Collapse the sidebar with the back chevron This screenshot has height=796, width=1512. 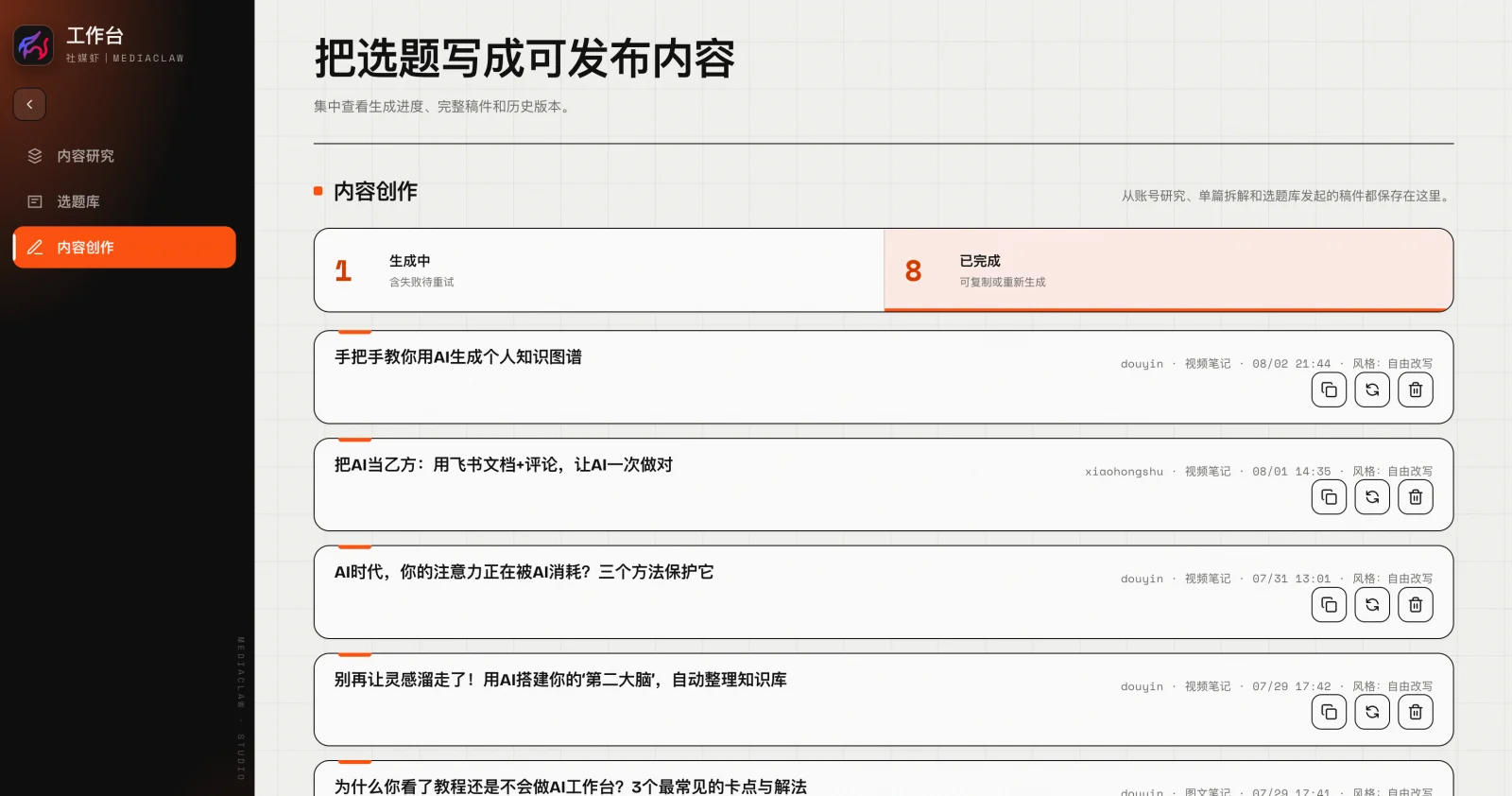pos(29,104)
